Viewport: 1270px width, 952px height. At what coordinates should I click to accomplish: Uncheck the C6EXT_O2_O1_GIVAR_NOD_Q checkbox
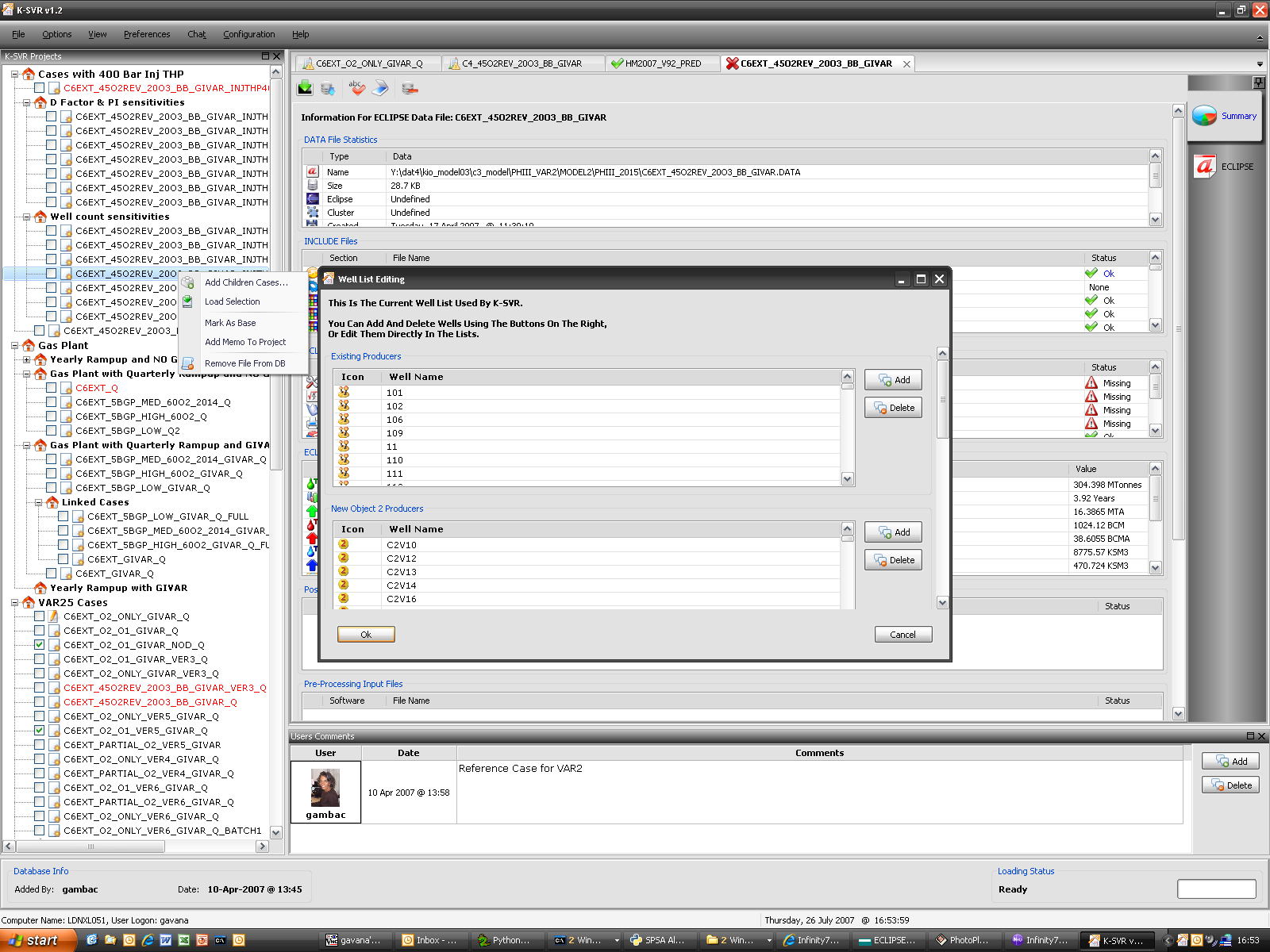click(39, 645)
